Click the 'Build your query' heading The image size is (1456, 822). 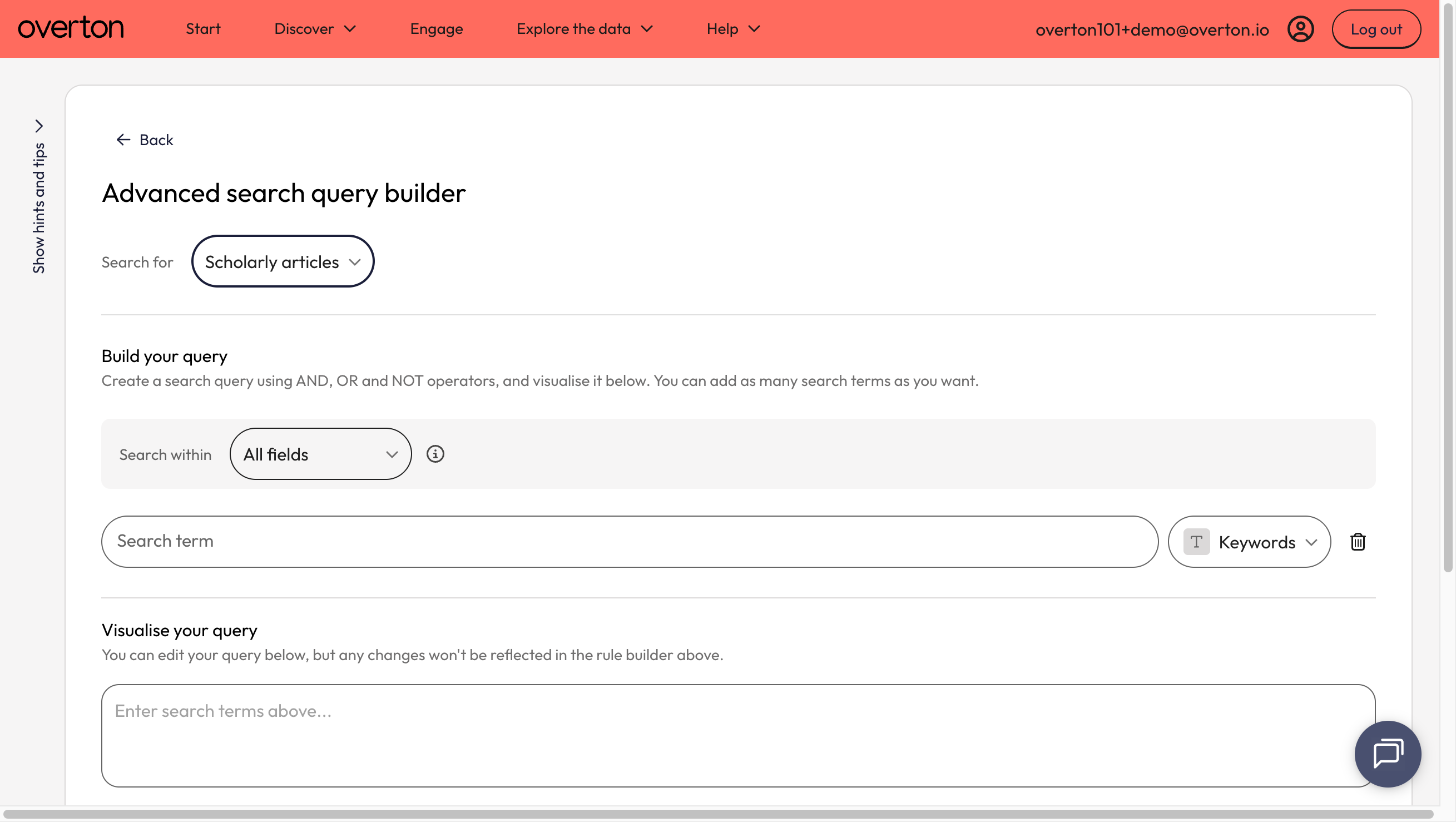click(x=165, y=356)
